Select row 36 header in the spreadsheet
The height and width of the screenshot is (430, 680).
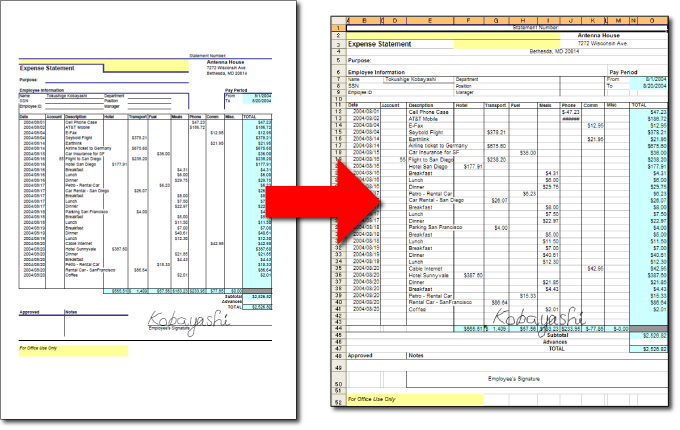[x=338, y=275]
